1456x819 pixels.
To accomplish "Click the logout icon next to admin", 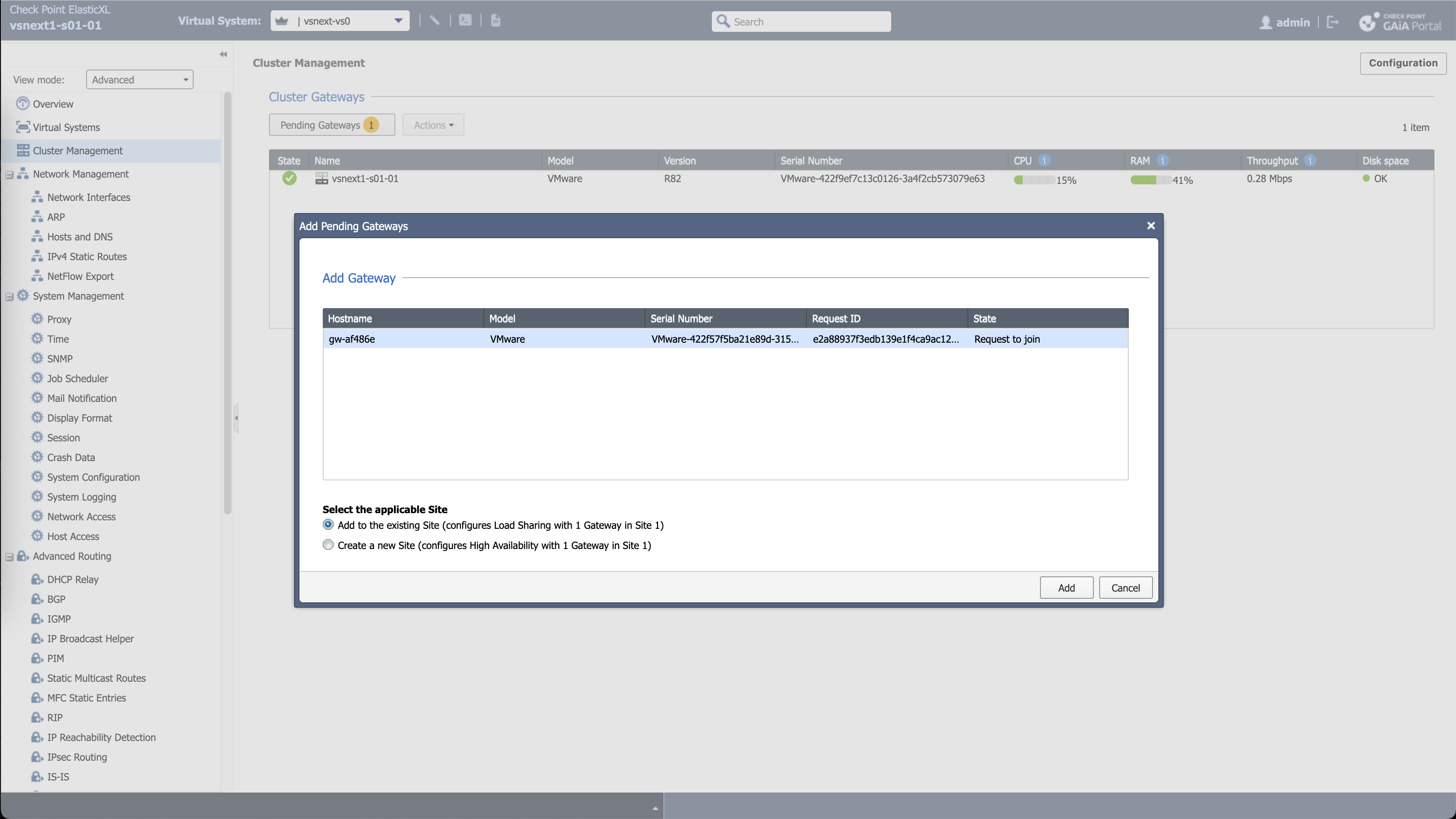I will click(x=1332, y=22).
